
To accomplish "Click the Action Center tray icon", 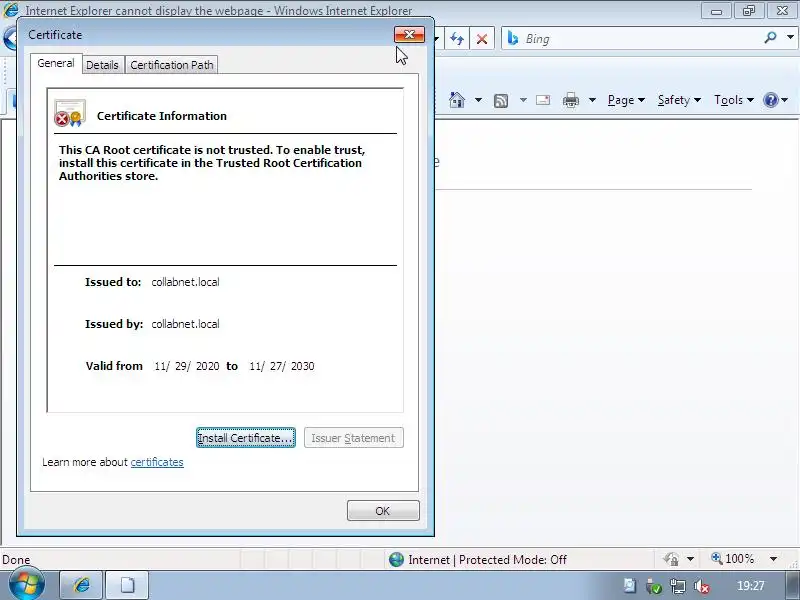I will pyautogui.click(x=630, y=586).
